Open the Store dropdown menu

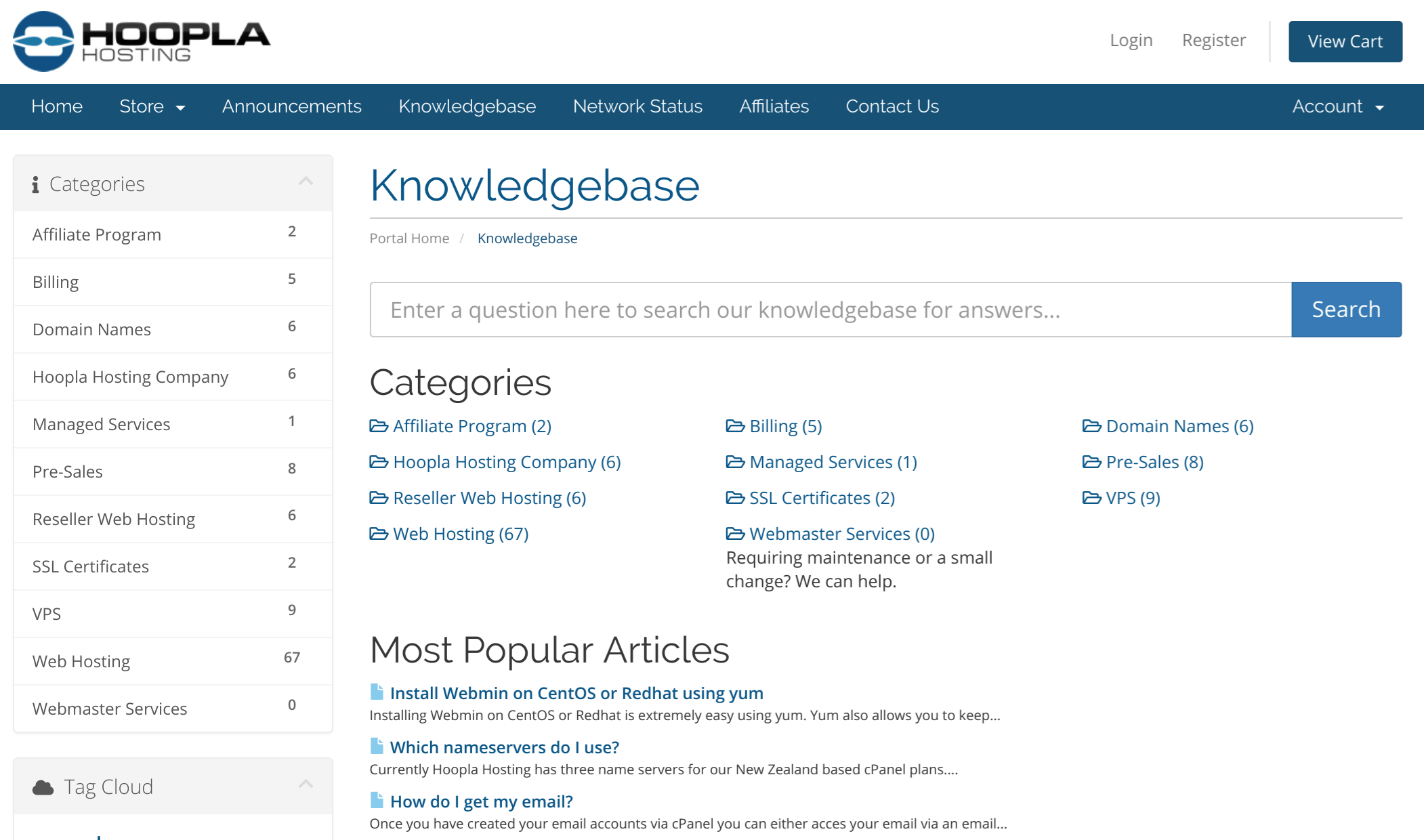coord(152,106)
